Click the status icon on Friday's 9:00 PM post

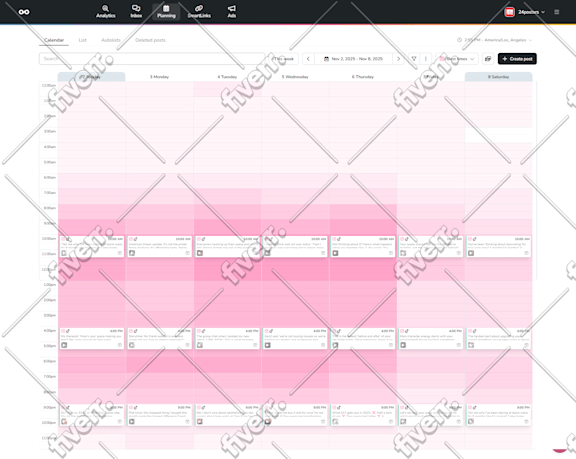coord(458,422)
